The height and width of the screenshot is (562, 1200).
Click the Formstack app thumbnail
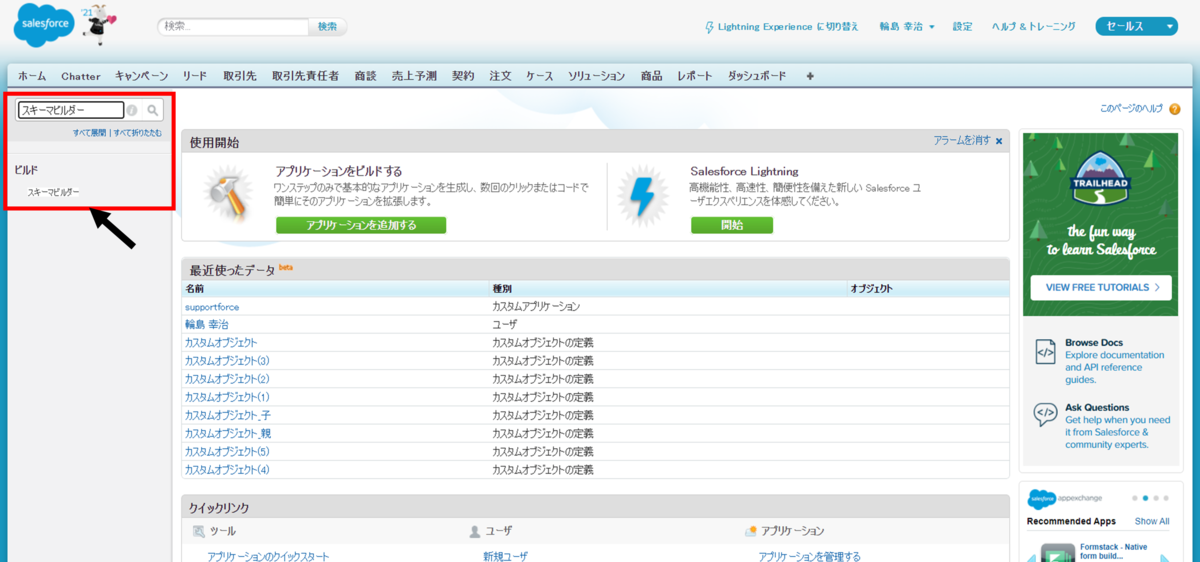(x=1057, y=552)
